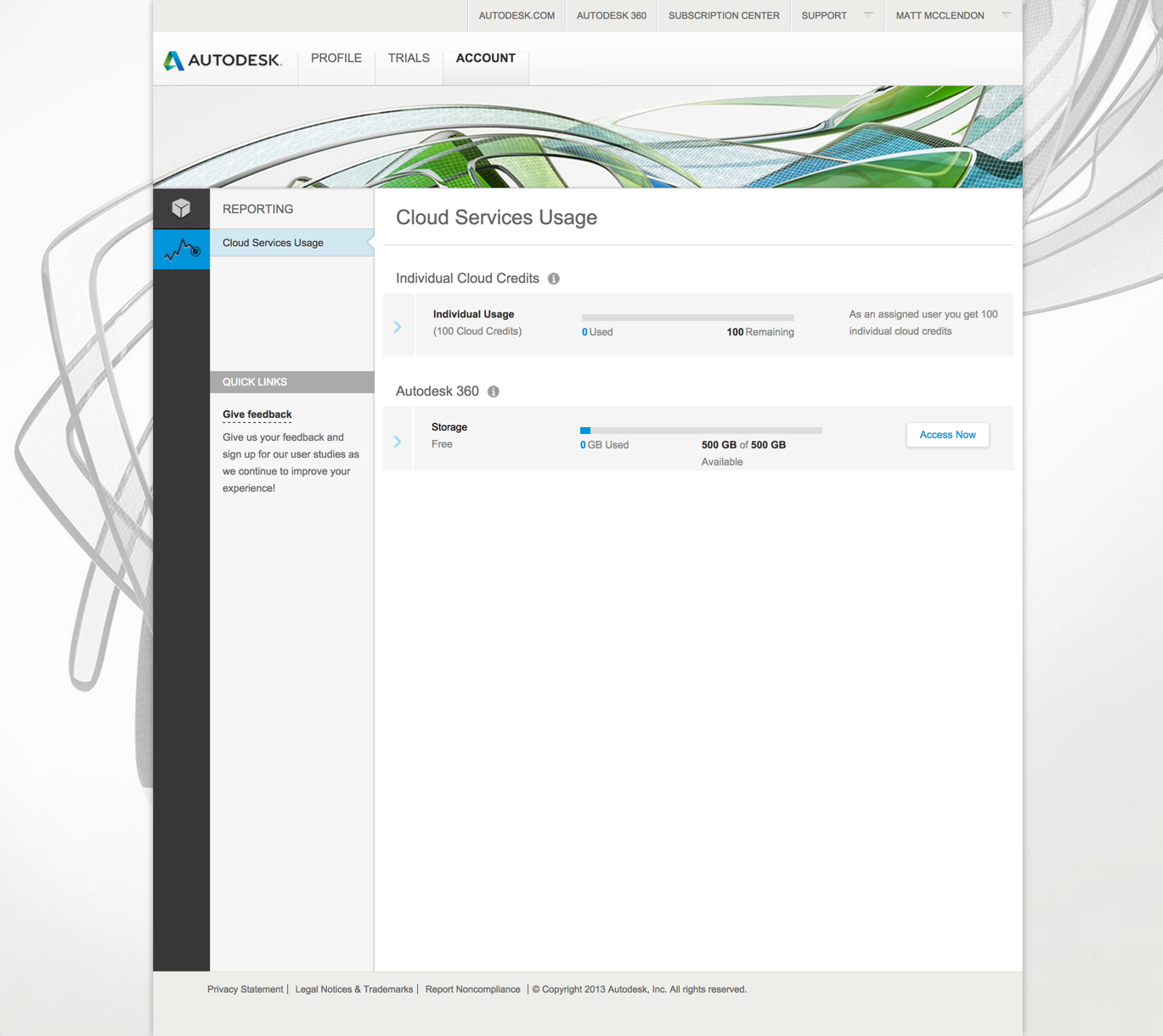Image resolution: width=1163 pixels, height=1036 pixels.
Task: Go to AUTODESK.COM top link
Action: pos(517,15)
